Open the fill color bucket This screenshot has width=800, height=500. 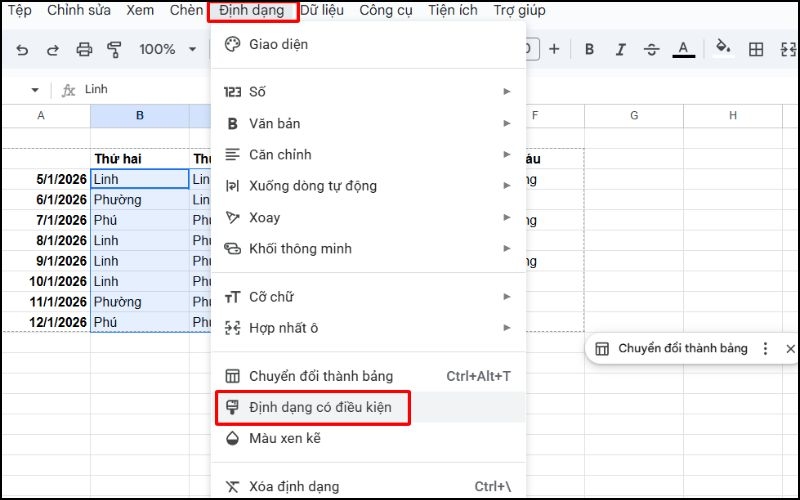723,47
